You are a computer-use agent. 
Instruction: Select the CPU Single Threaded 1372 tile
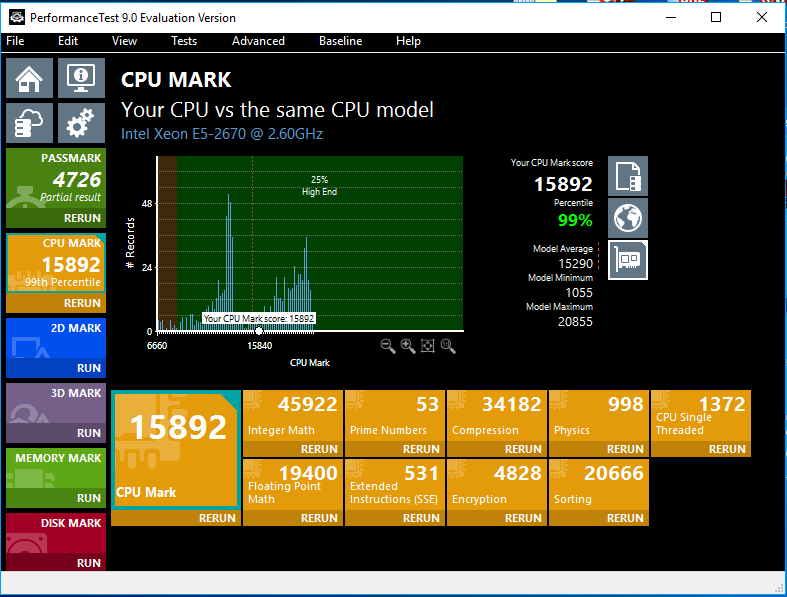[x=701, y=416]
